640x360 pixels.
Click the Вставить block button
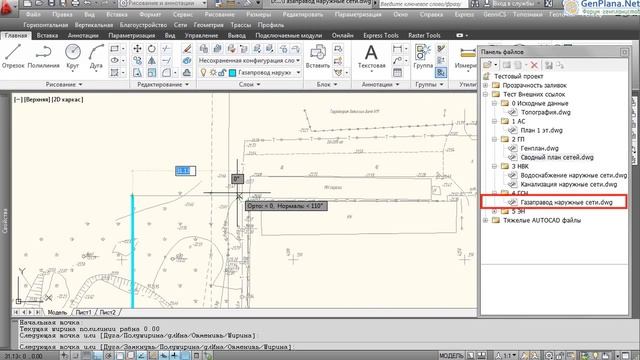318,56
